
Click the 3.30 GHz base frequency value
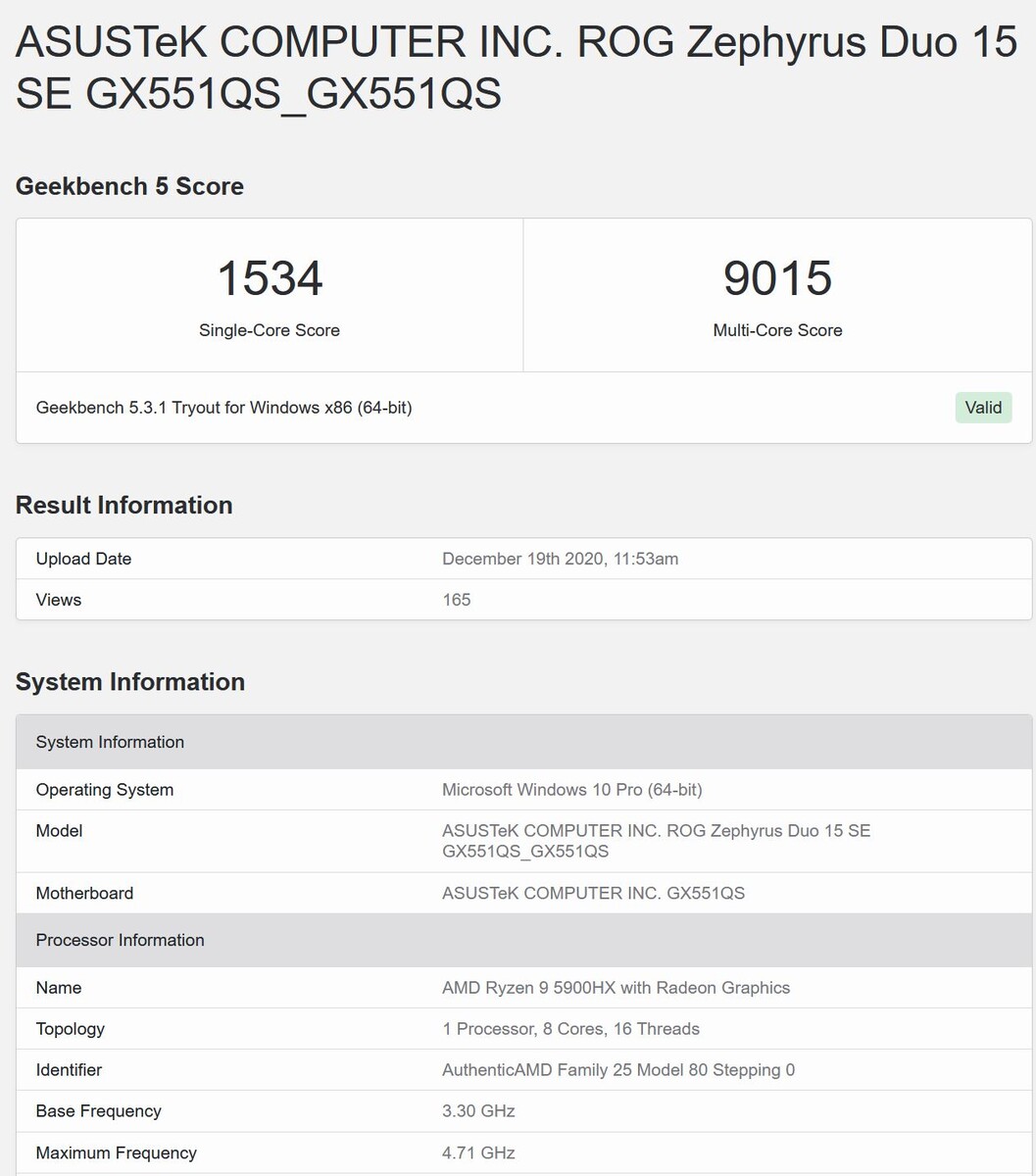pos(478,1111)
